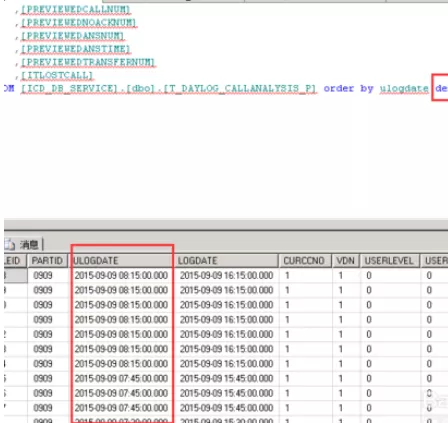This screenshot has height=423, width=448.
Task: Click the 'order by' keyword in query
Action: [x=348, y=89]
